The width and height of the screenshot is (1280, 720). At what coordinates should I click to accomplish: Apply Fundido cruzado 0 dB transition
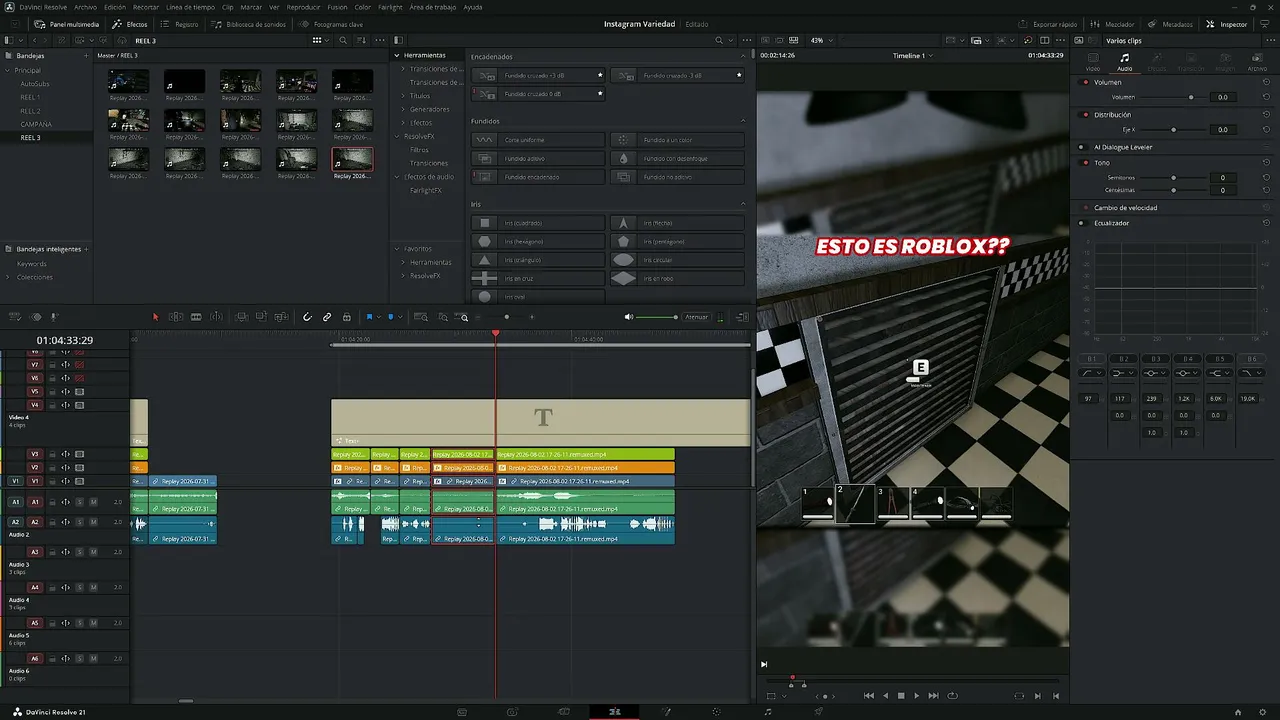[x=540, y=94]
